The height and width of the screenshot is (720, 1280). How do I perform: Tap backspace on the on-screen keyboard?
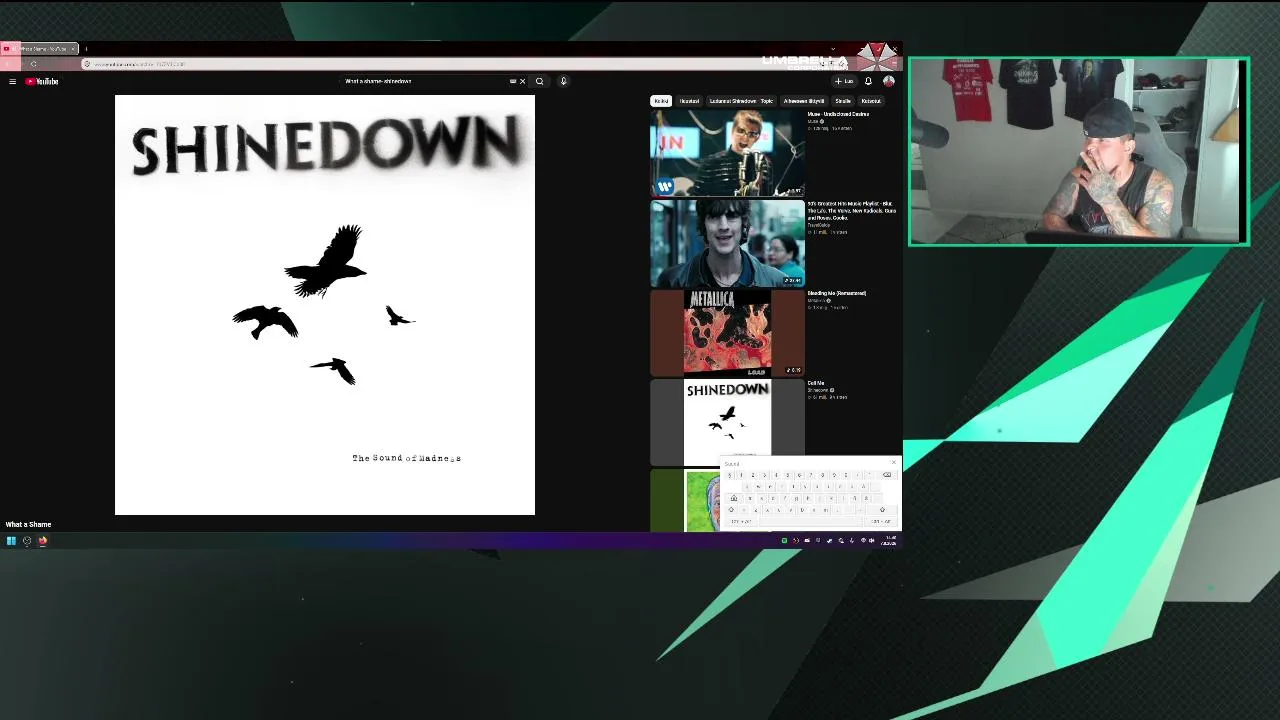tap(887, 475)
